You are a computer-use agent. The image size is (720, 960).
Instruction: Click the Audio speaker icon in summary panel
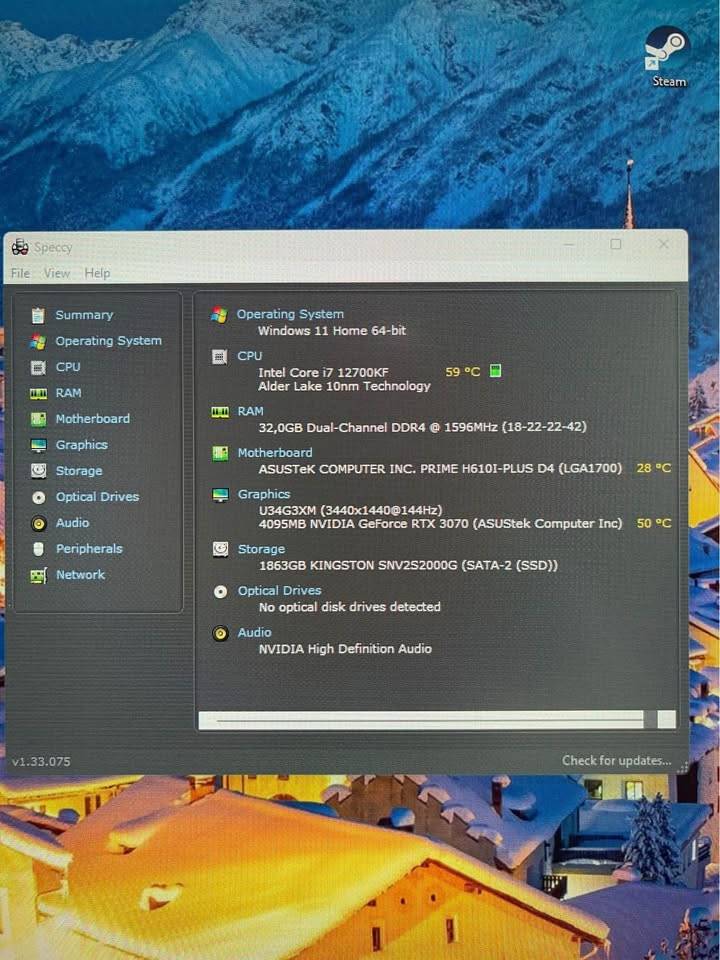click(x=220, y=633)
